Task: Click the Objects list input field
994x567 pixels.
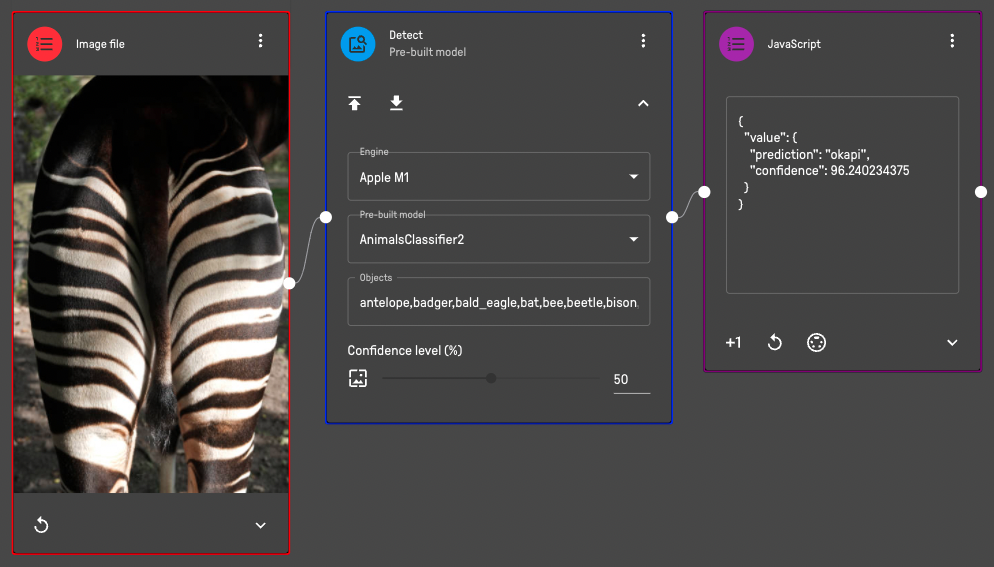Action: 499,302
